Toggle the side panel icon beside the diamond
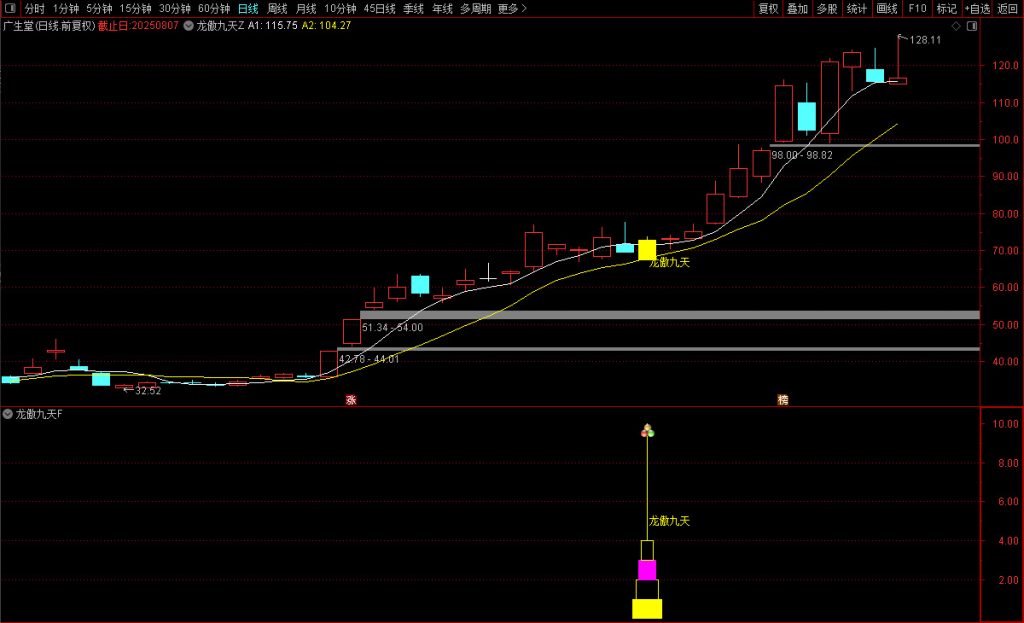Screen dimensions: 1024x623 [973, 25]
